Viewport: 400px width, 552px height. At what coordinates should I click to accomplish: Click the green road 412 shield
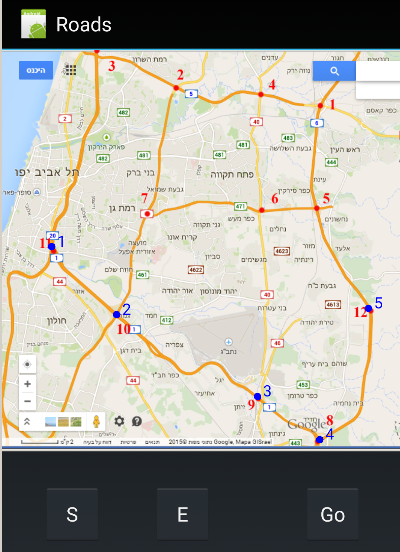point(166,320)
